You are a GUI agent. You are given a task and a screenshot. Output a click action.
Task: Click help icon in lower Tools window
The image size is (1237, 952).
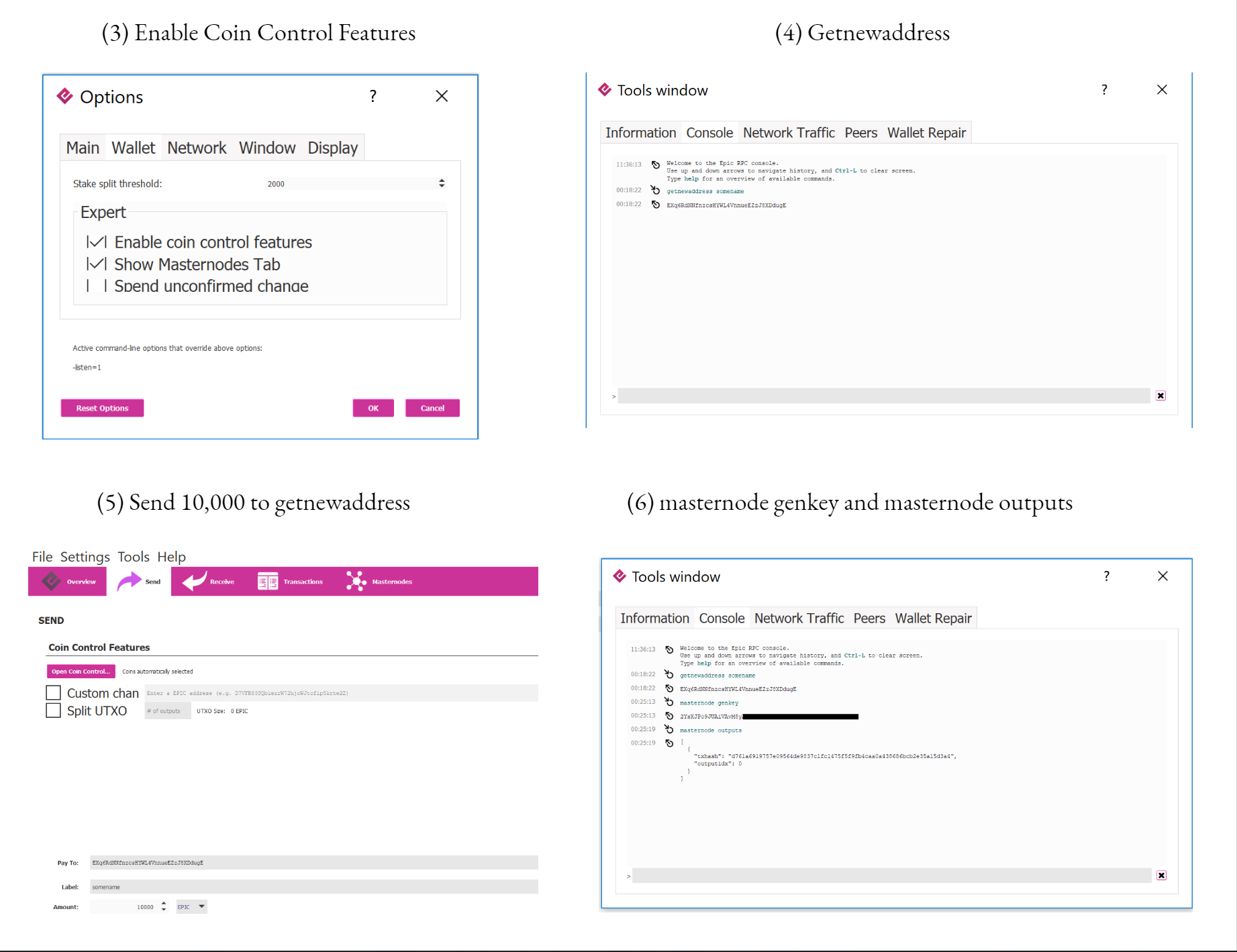pyautogui.click(x=1106, y=576)
